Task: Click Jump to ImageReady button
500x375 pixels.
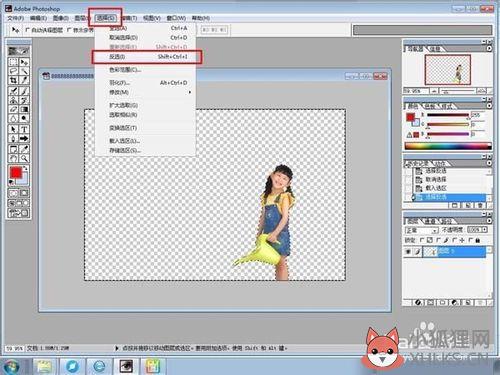Action: pyautogui.click(x=19, y=213)
